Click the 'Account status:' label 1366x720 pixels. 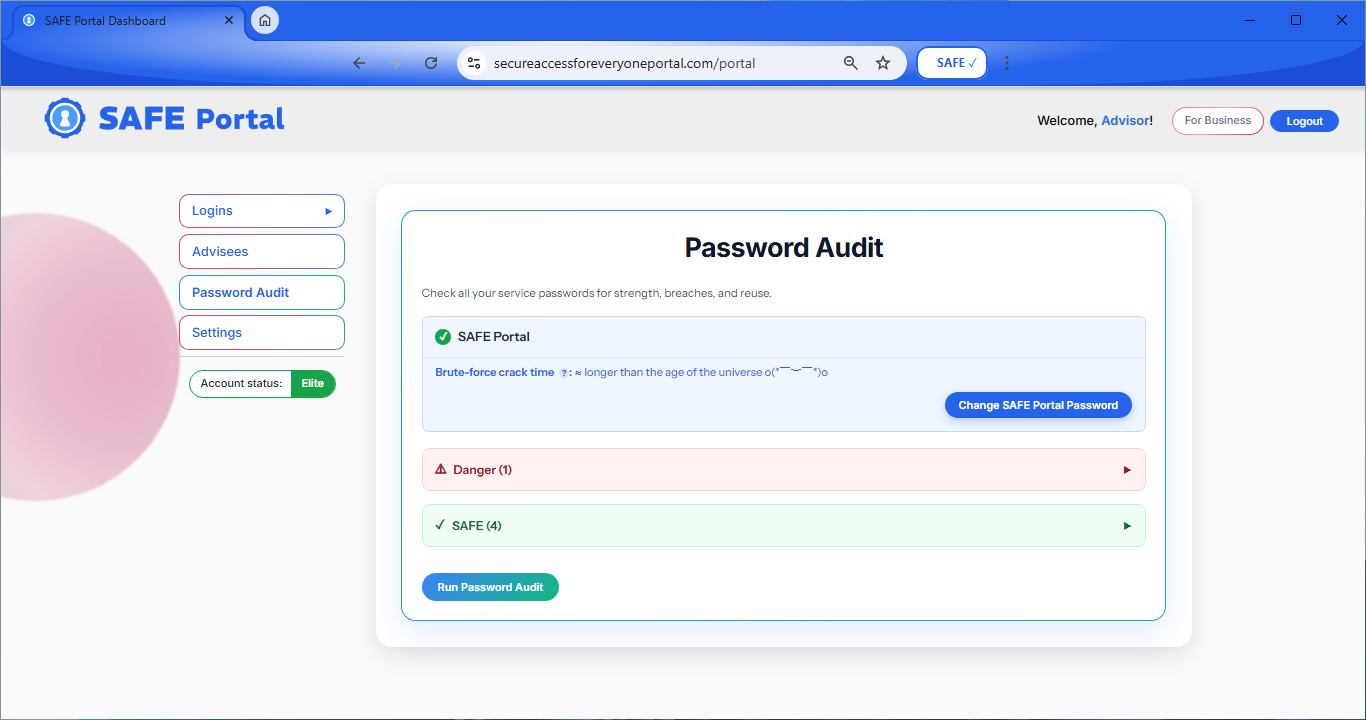pyautogui.click(x=241, y=384)
